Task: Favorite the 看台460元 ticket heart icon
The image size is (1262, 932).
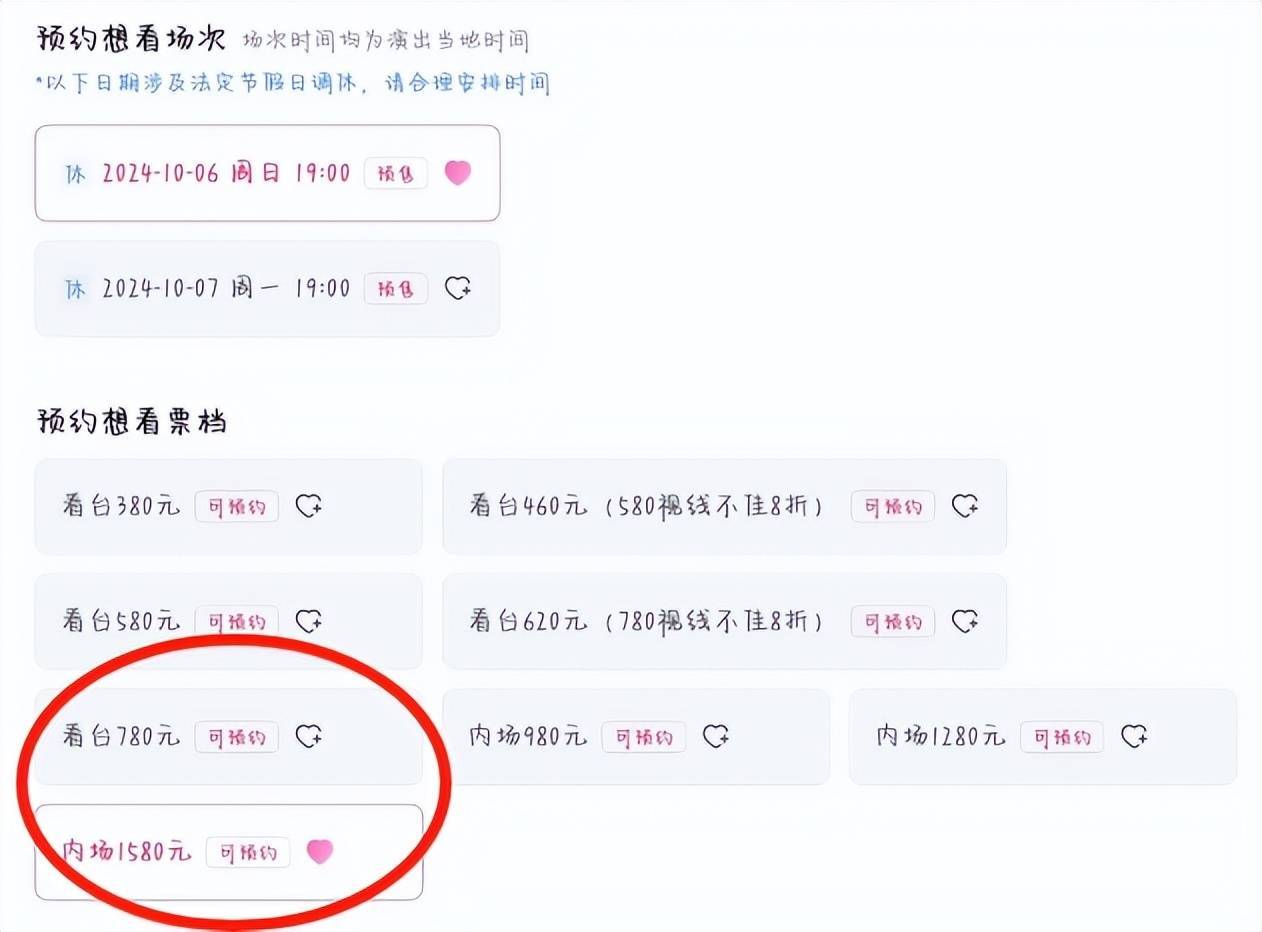Action: pos(965,506)
